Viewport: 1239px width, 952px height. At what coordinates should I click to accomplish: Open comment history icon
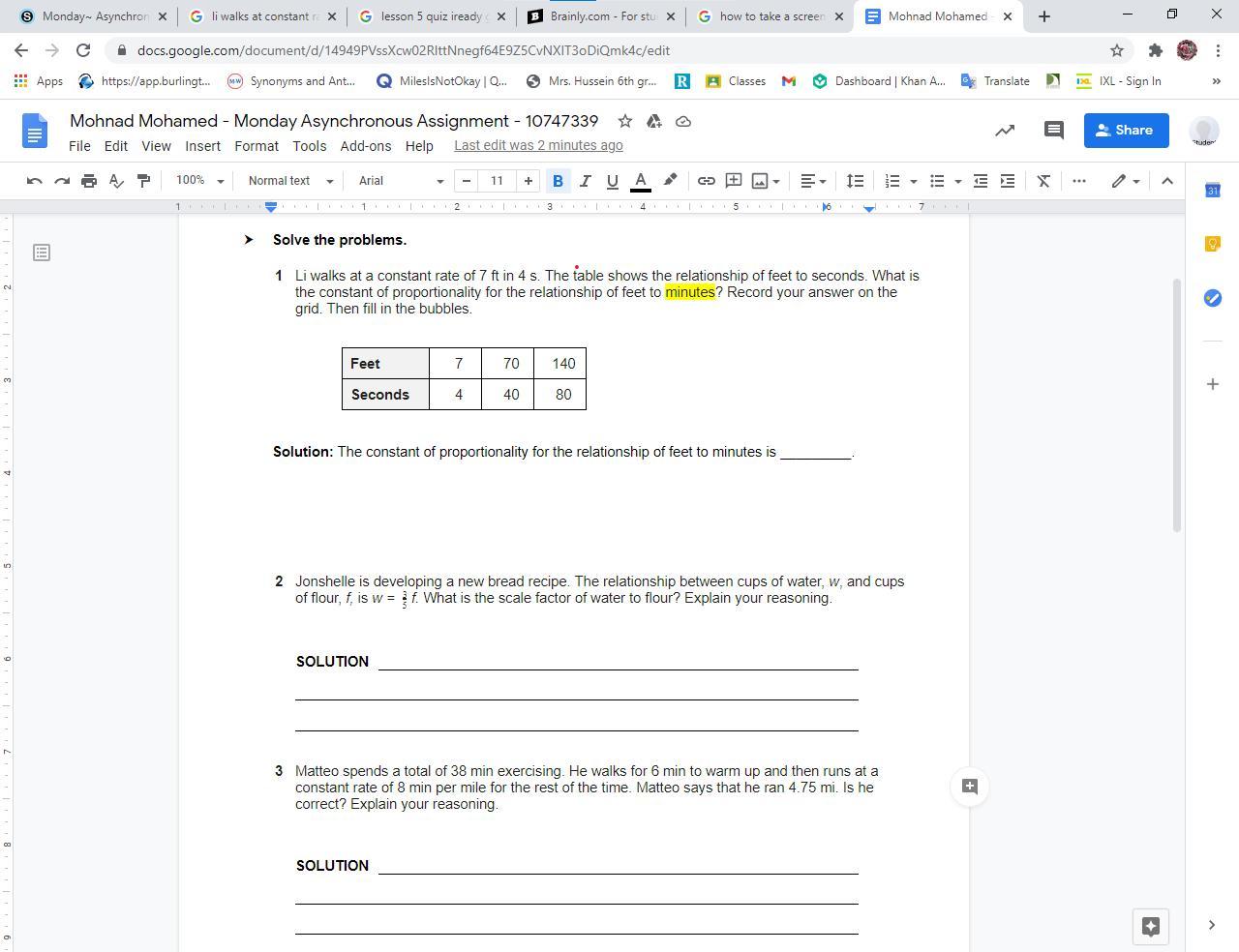[1054, 131]
